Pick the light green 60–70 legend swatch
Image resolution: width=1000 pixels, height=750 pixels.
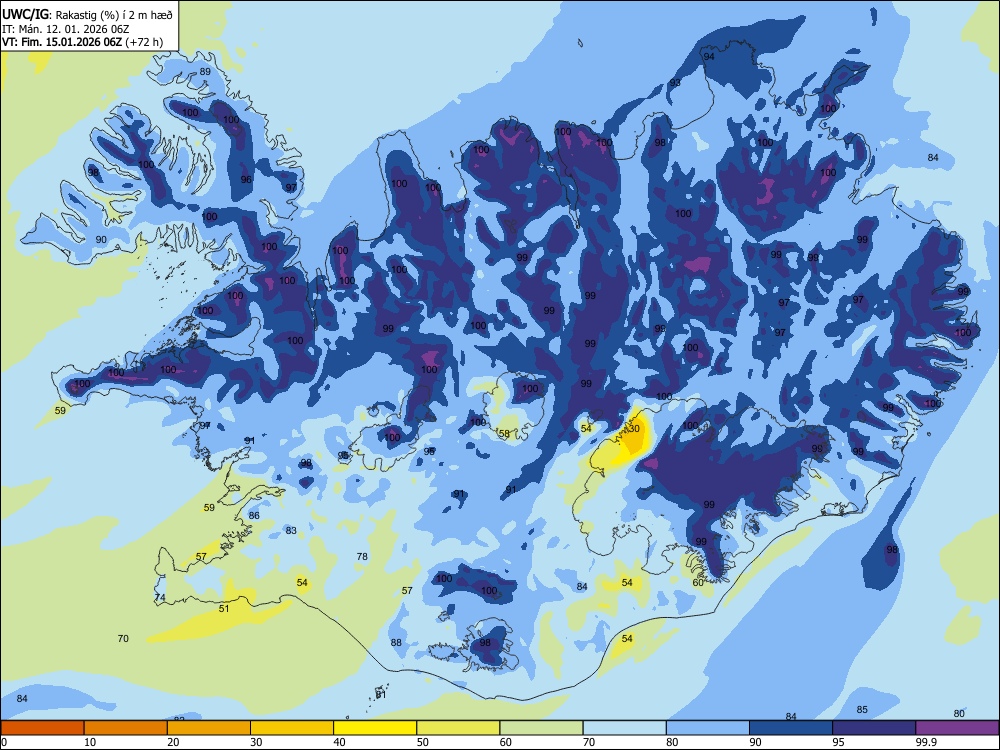coord(541,728)
